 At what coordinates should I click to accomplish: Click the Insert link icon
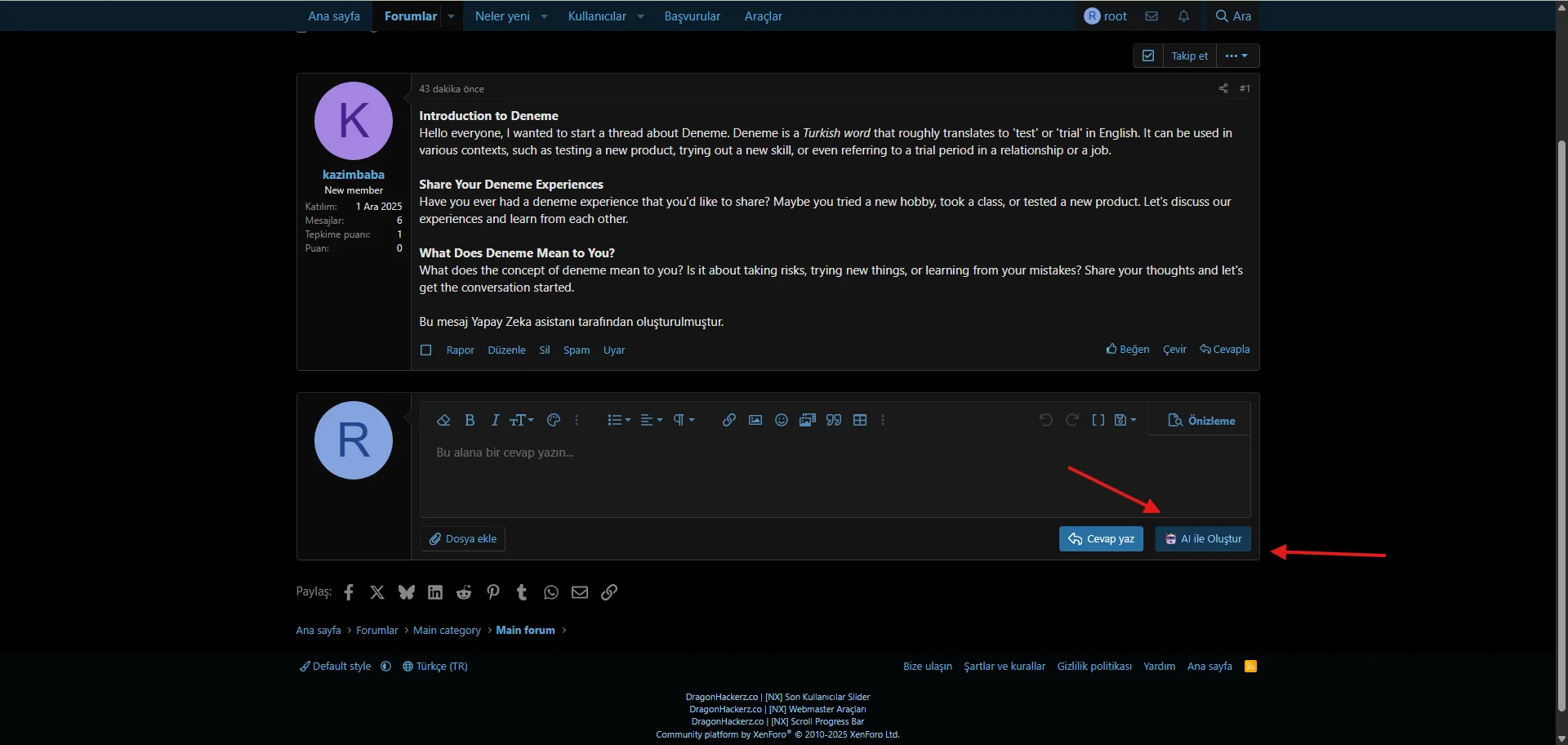coord(729,420)
